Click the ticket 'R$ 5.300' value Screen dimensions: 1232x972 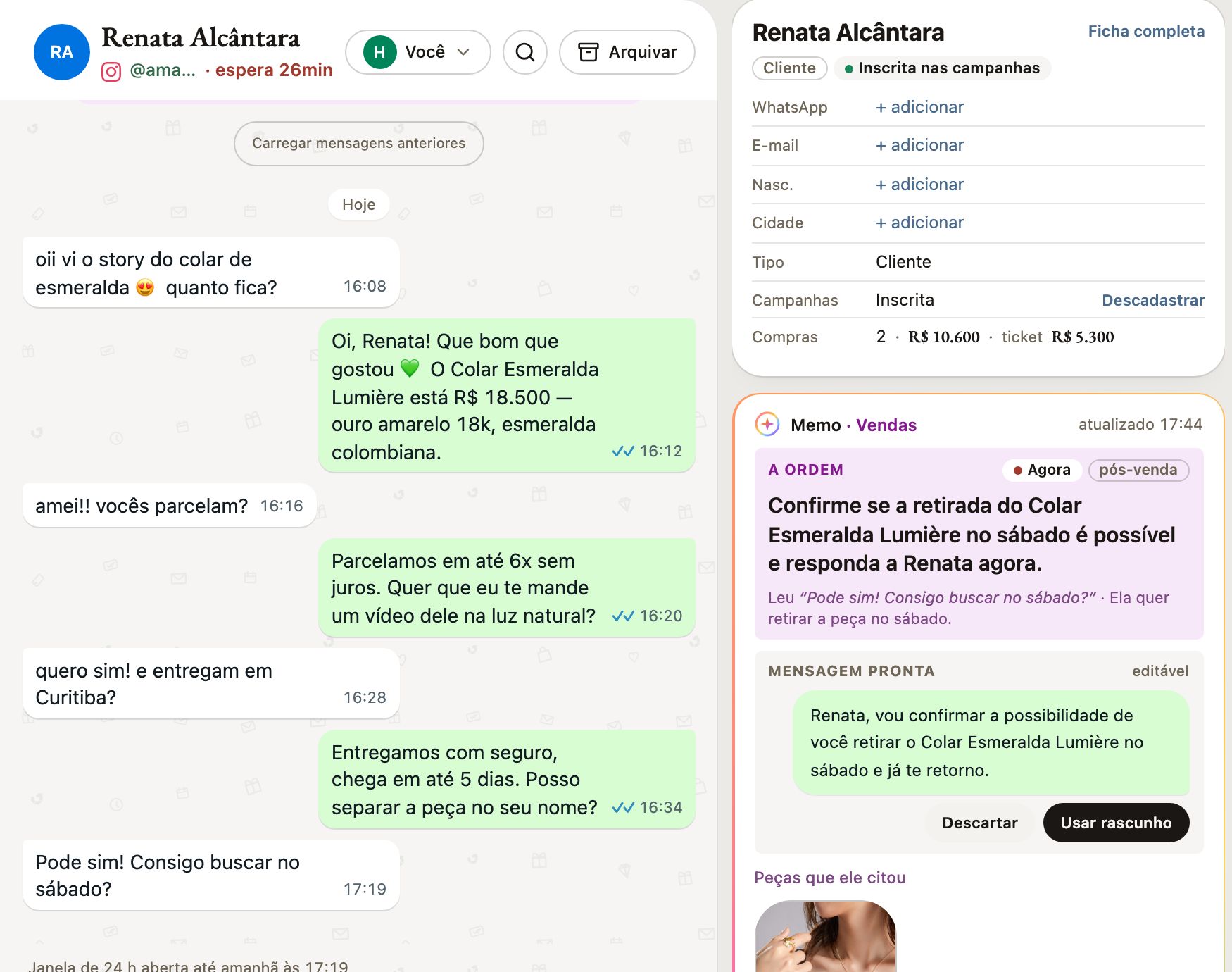1083,337
